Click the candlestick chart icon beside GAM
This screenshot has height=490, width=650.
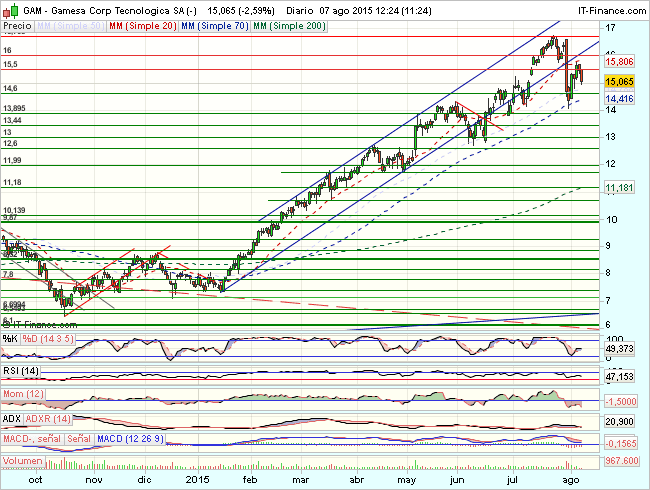tap(11, 11)
